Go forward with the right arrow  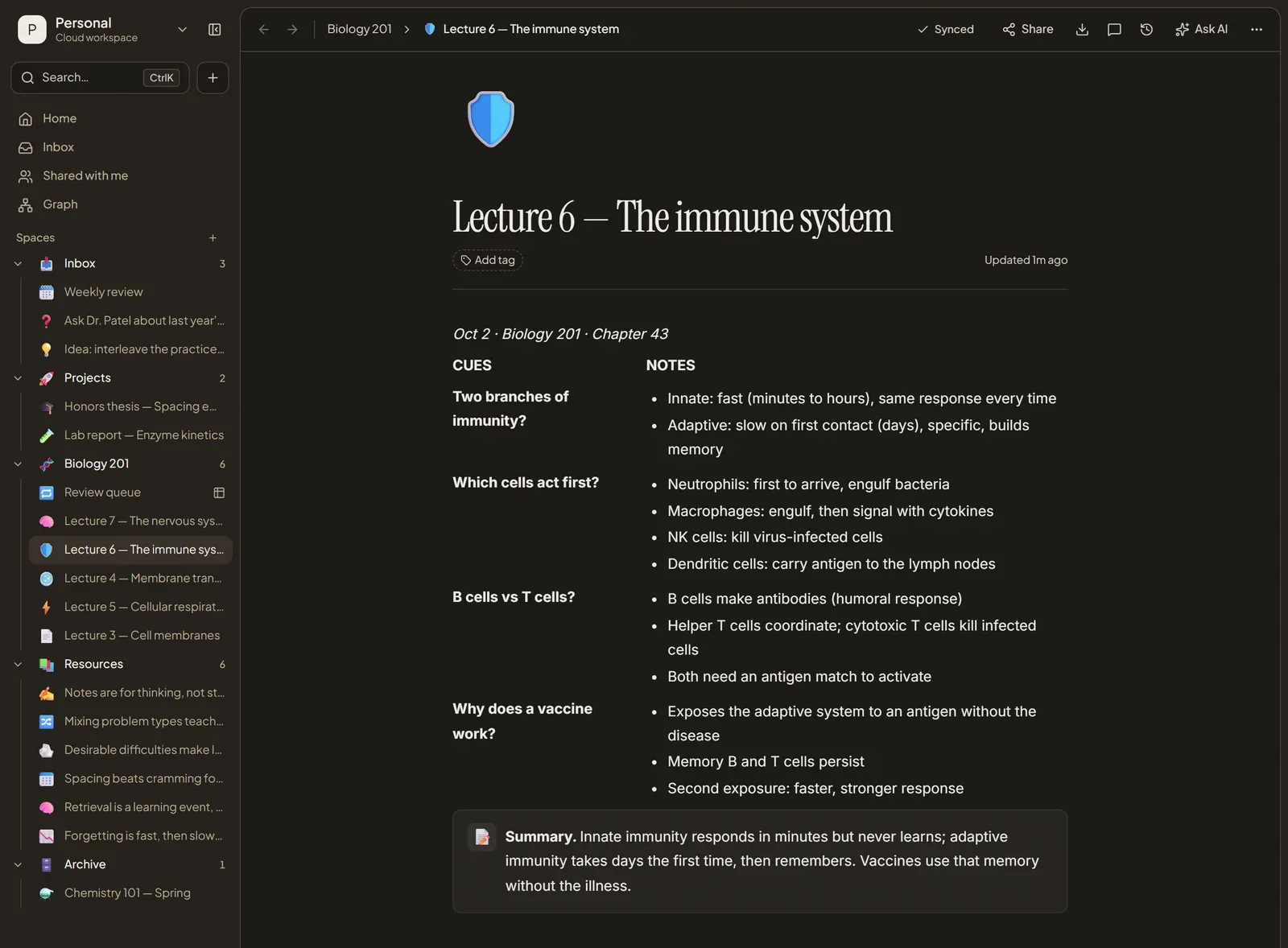[x=293, y=30]
